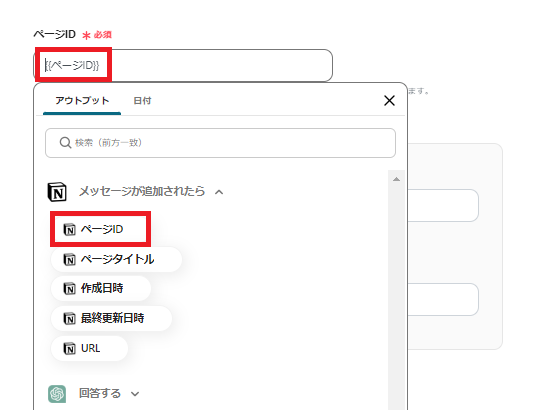Click the ChatGPT icon beside 回答する

(x=57, y=394)
